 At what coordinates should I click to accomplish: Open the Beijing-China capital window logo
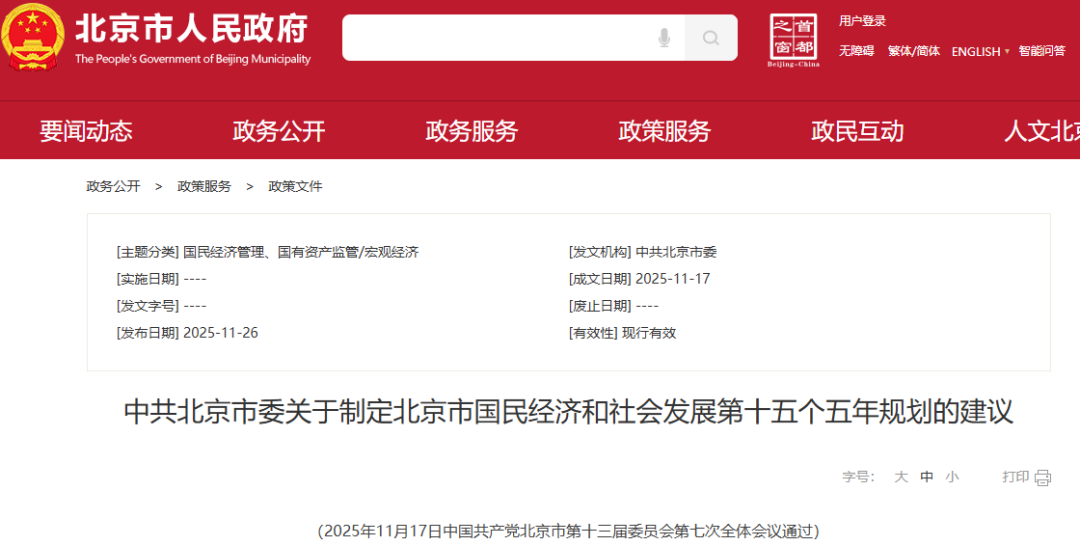793,40
